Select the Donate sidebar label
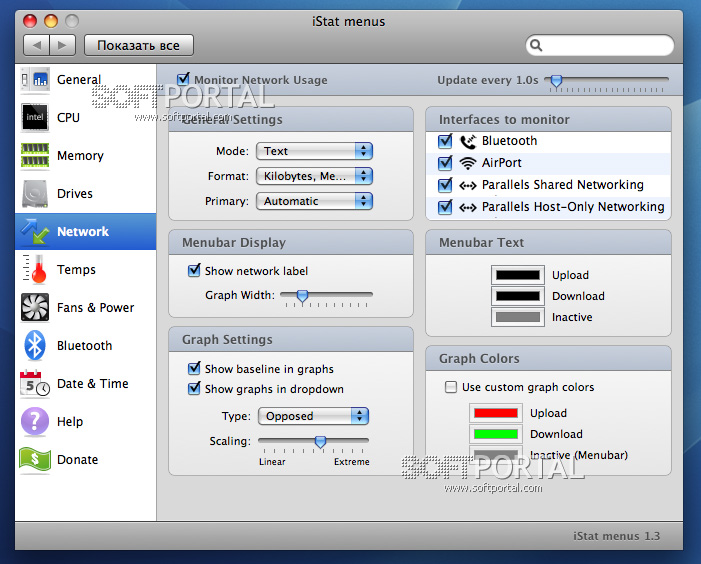 click(77, 459)
